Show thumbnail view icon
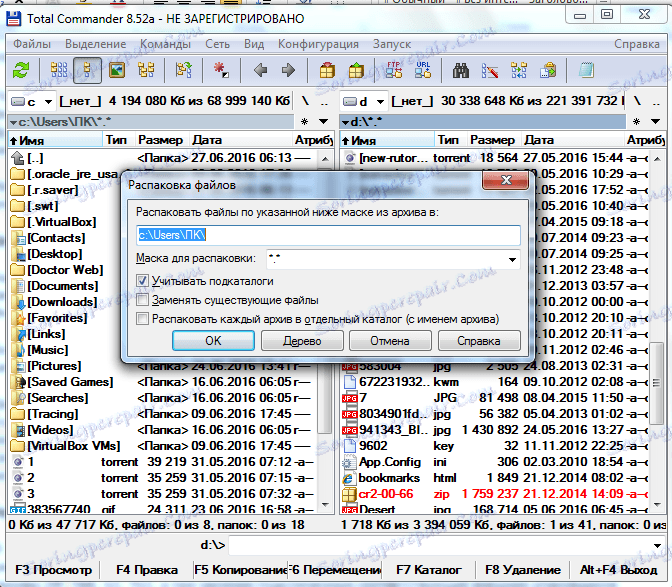 [x=117, y=70]
